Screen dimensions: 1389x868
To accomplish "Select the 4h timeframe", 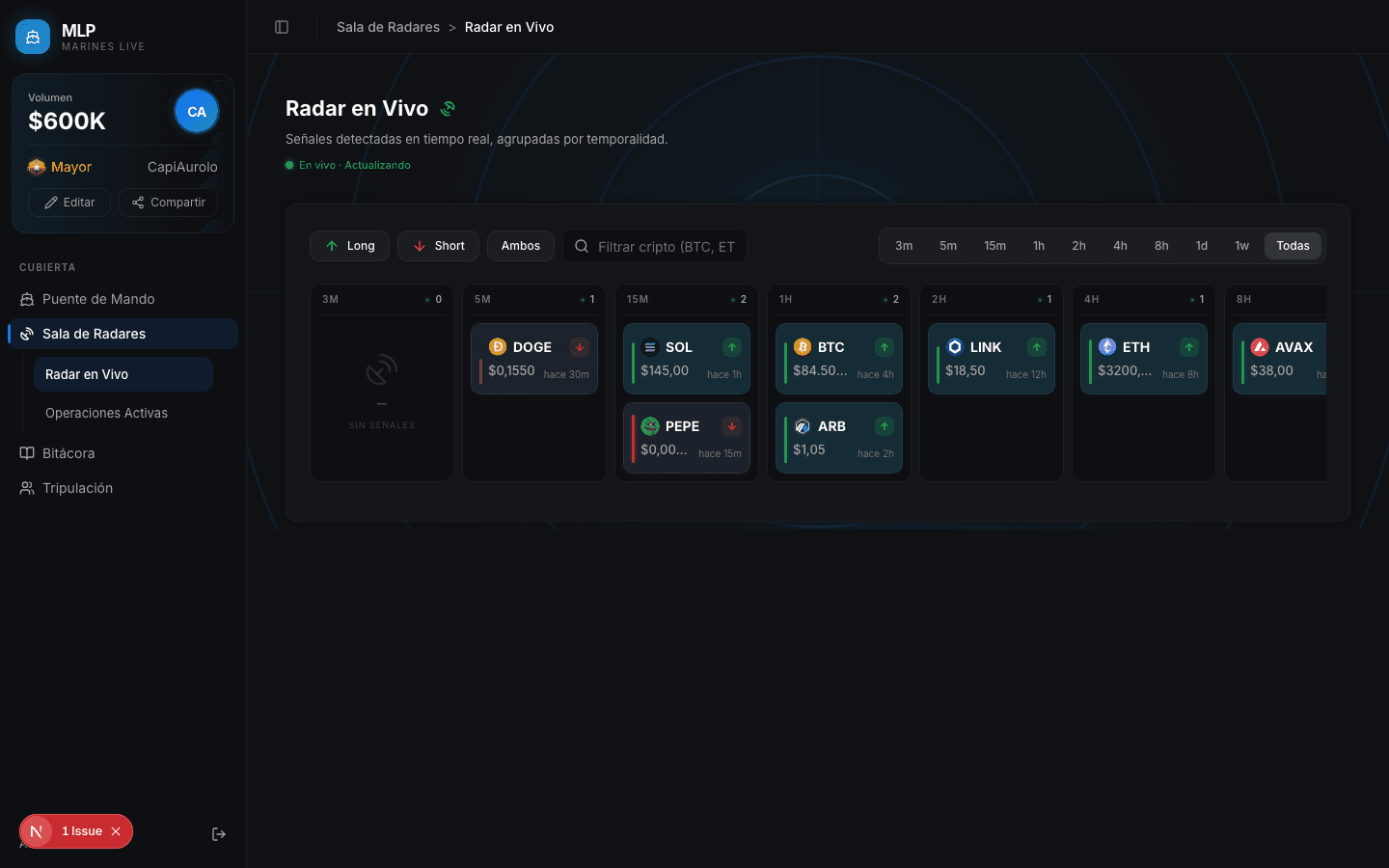I will click(x=1120, y=246).
